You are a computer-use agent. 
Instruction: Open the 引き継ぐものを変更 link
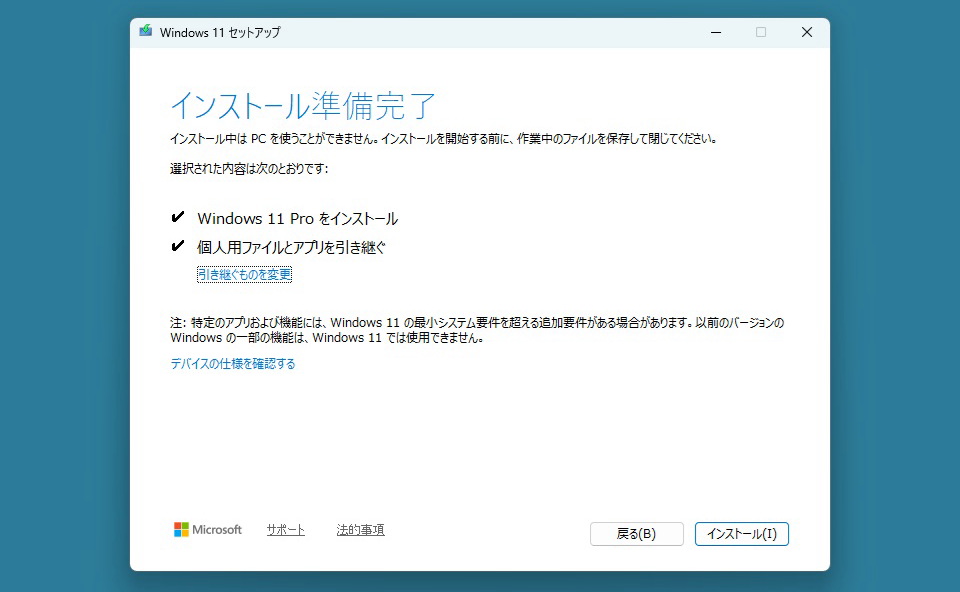[x=244, y=274]
